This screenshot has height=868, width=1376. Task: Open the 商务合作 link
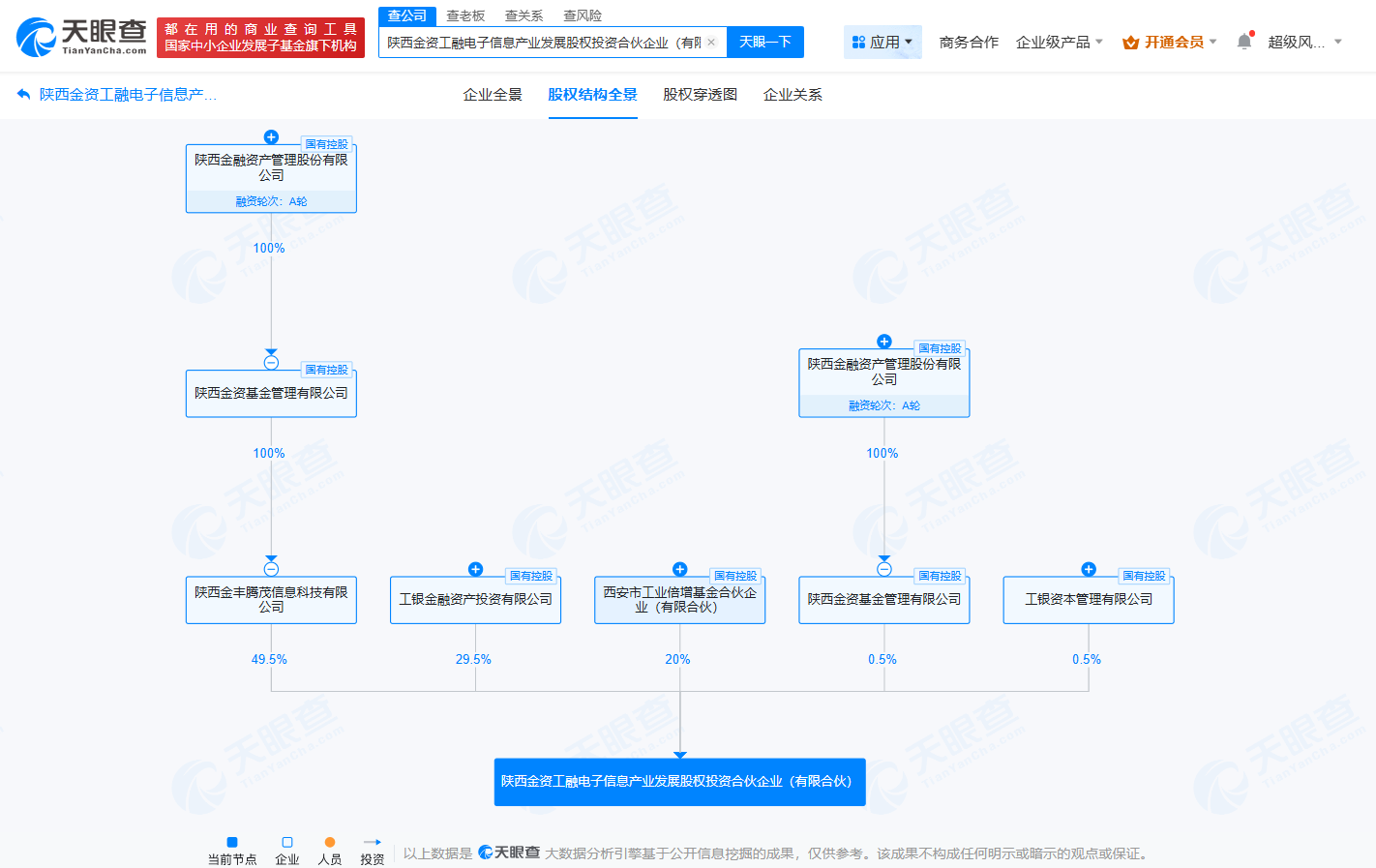pos(969,43)
